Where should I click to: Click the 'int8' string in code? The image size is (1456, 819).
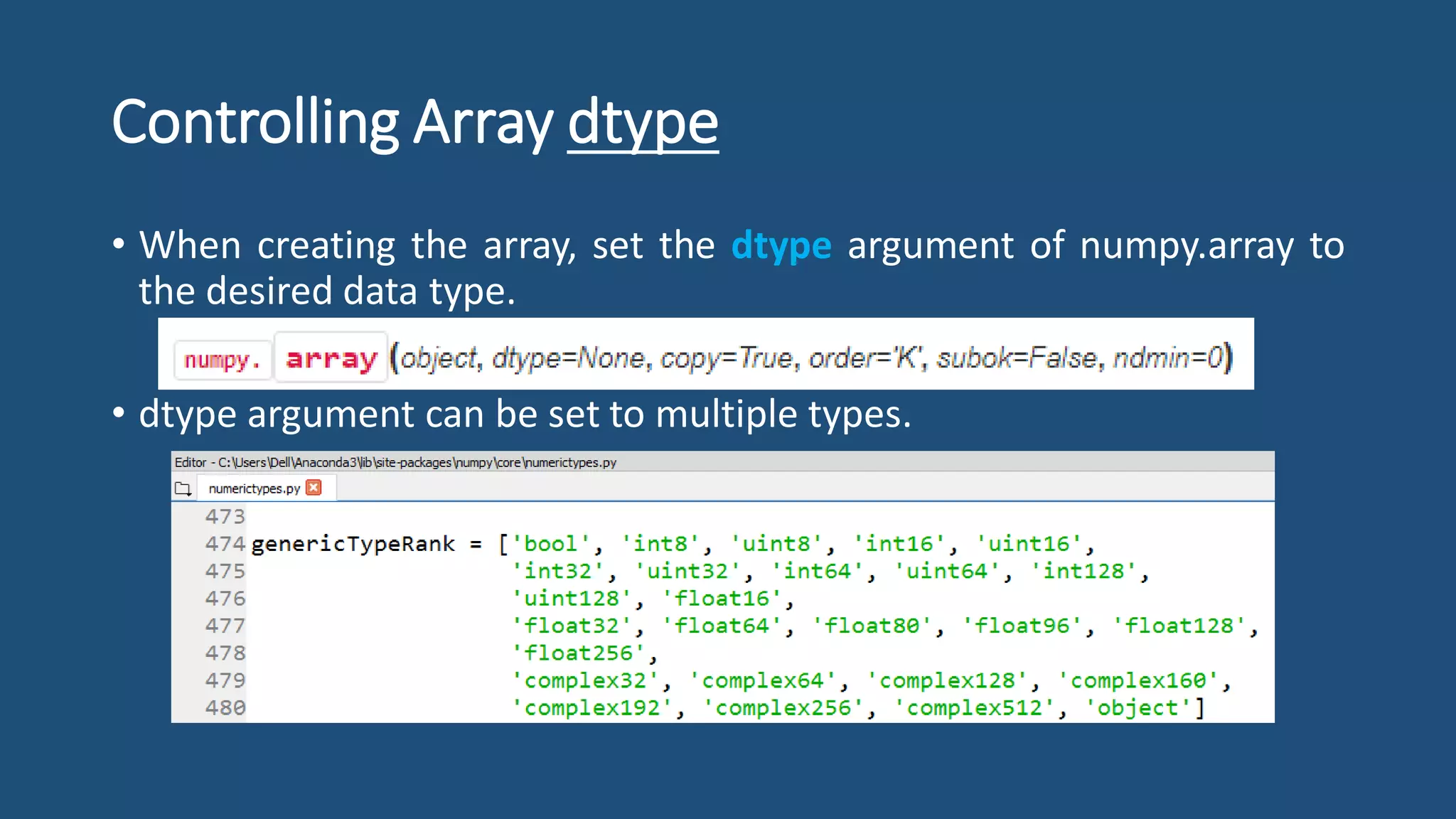pyautogui.click(x=660, y=544)
